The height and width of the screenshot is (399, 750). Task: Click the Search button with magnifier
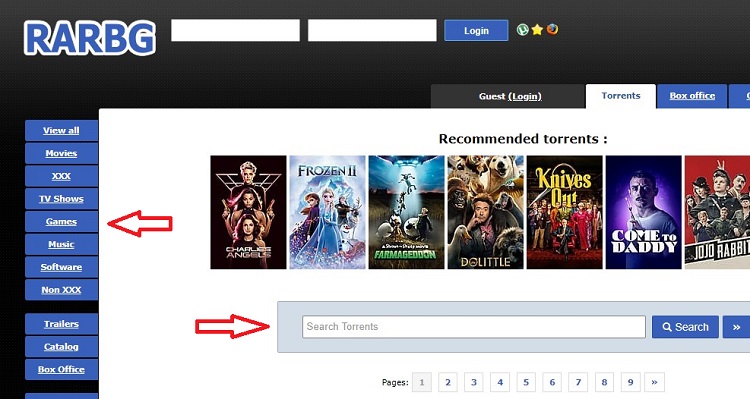(685, 327)
